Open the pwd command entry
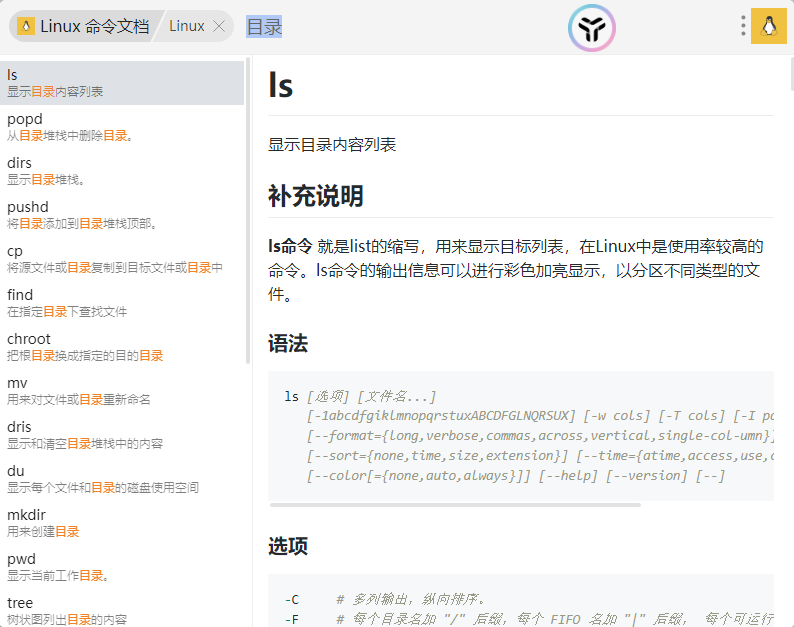 coord(122,567)
